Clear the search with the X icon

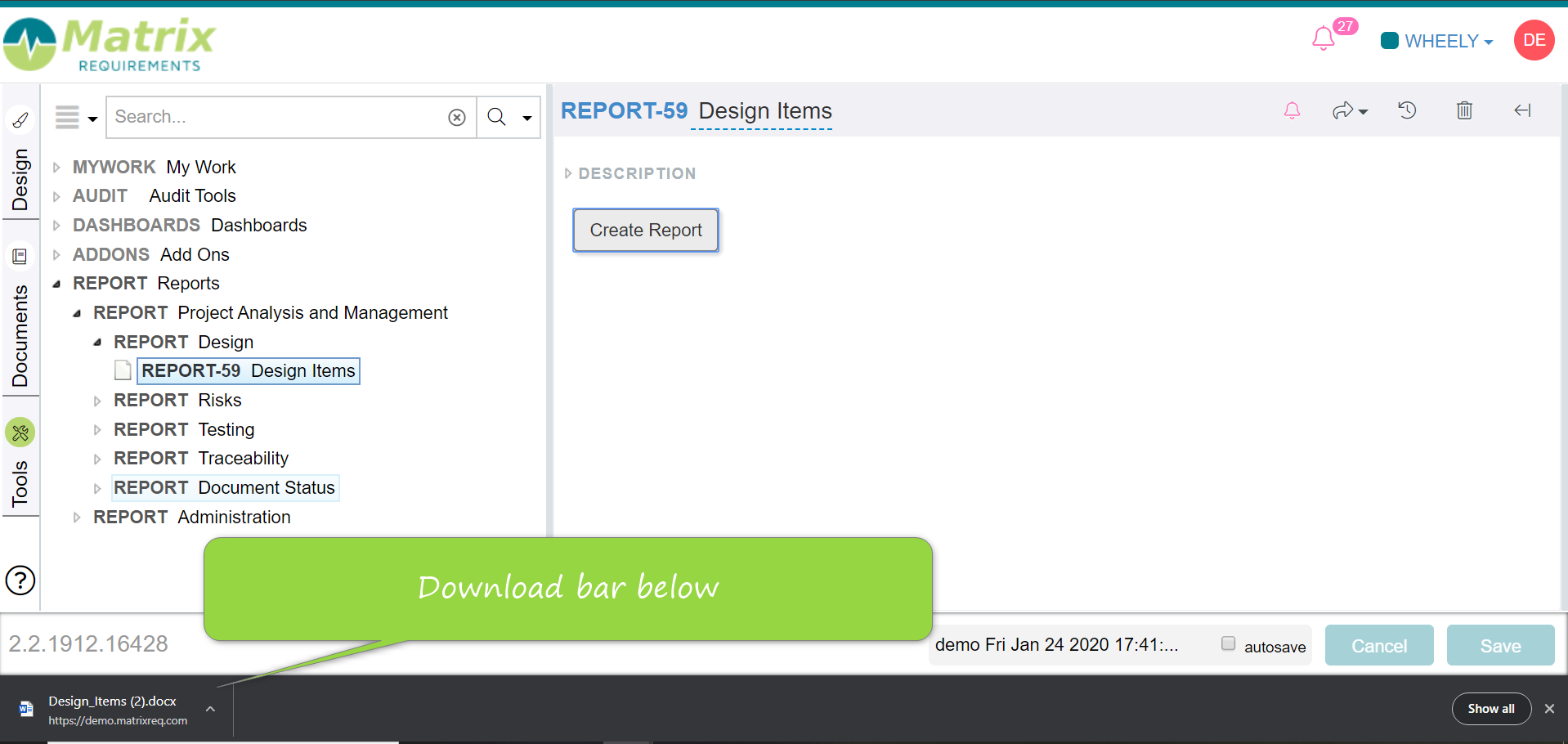pyautogui.click(x=457, y=118)
